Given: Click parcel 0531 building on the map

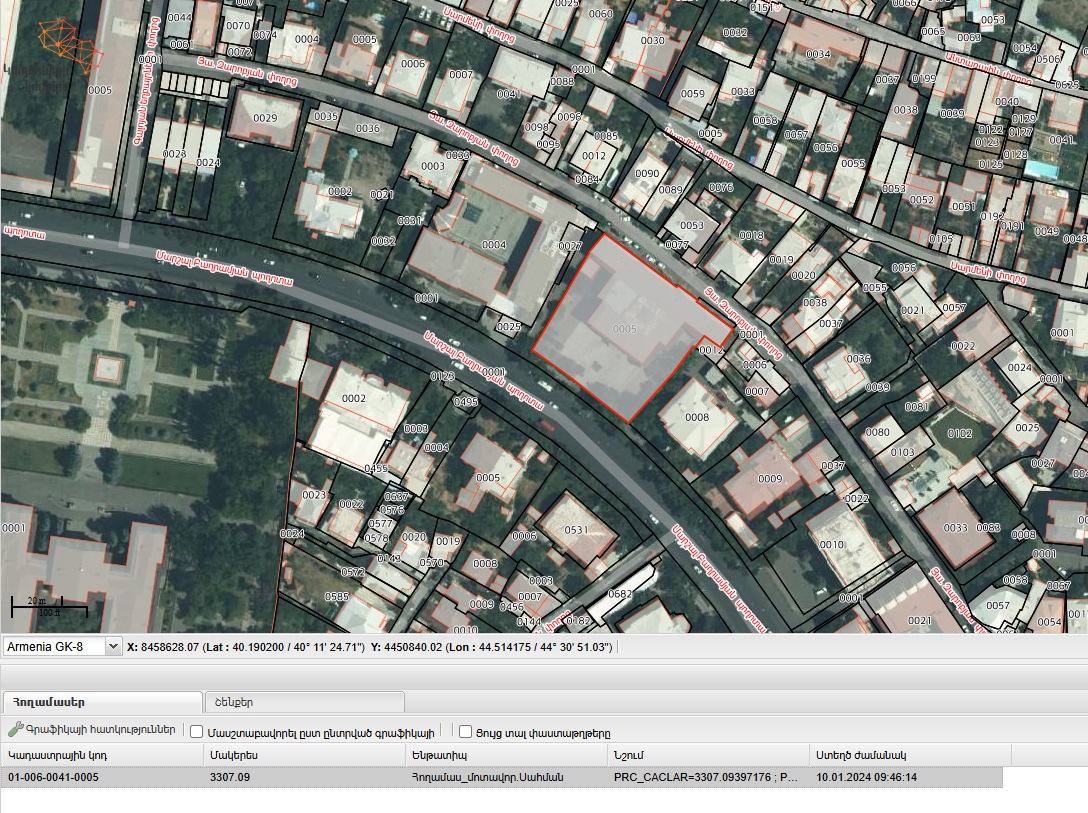Looking at the screenshot, I should (576, 530).
